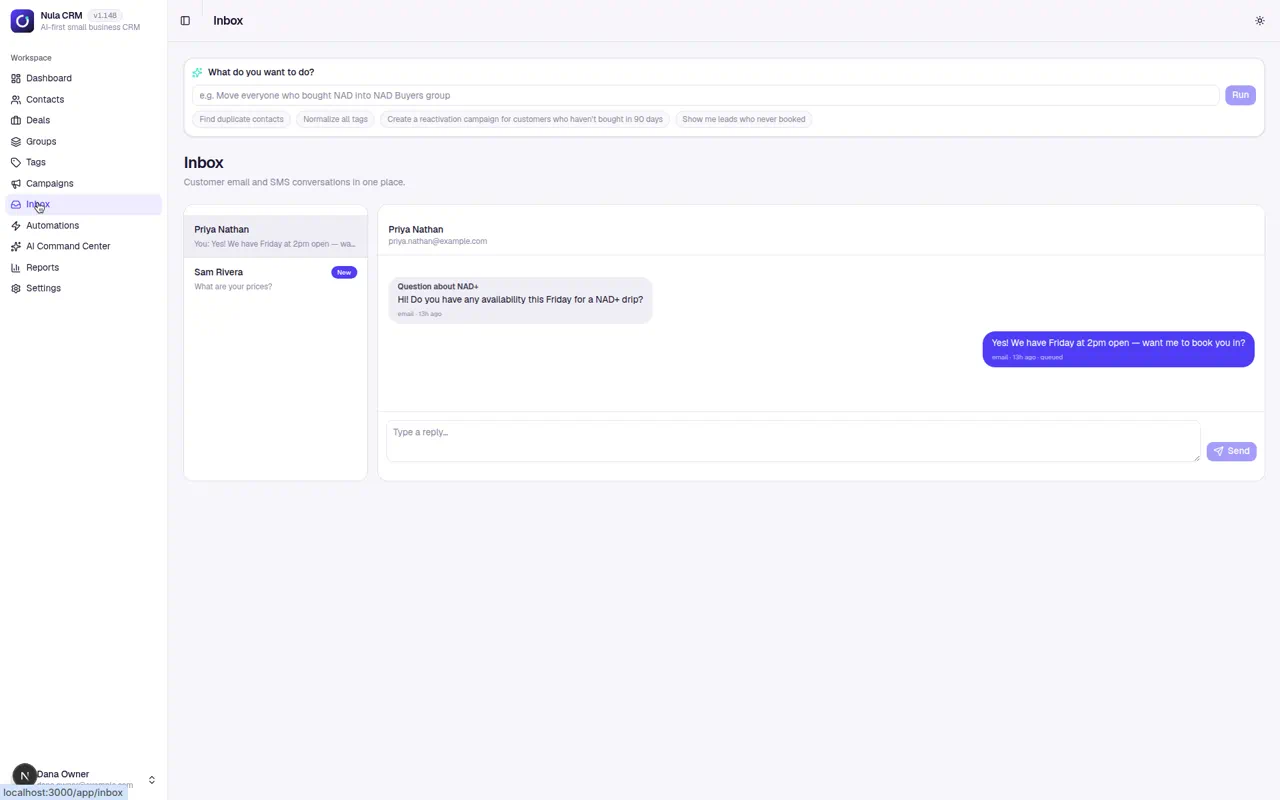Click the 'Question about NAD+' message bubble

(x=520, y=300)
